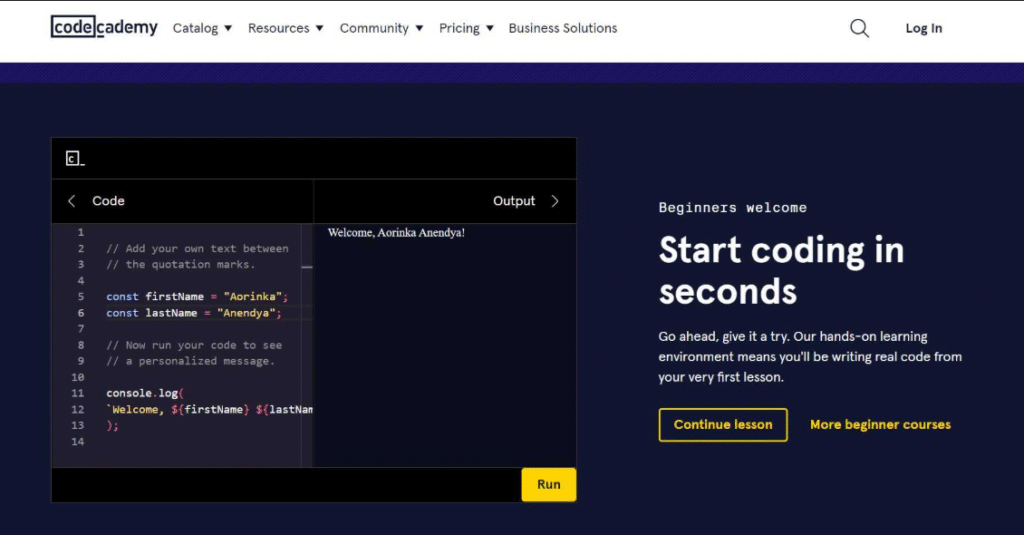
Task: Click the comment "the quotation marks."
Action: (x=181, y=265)
